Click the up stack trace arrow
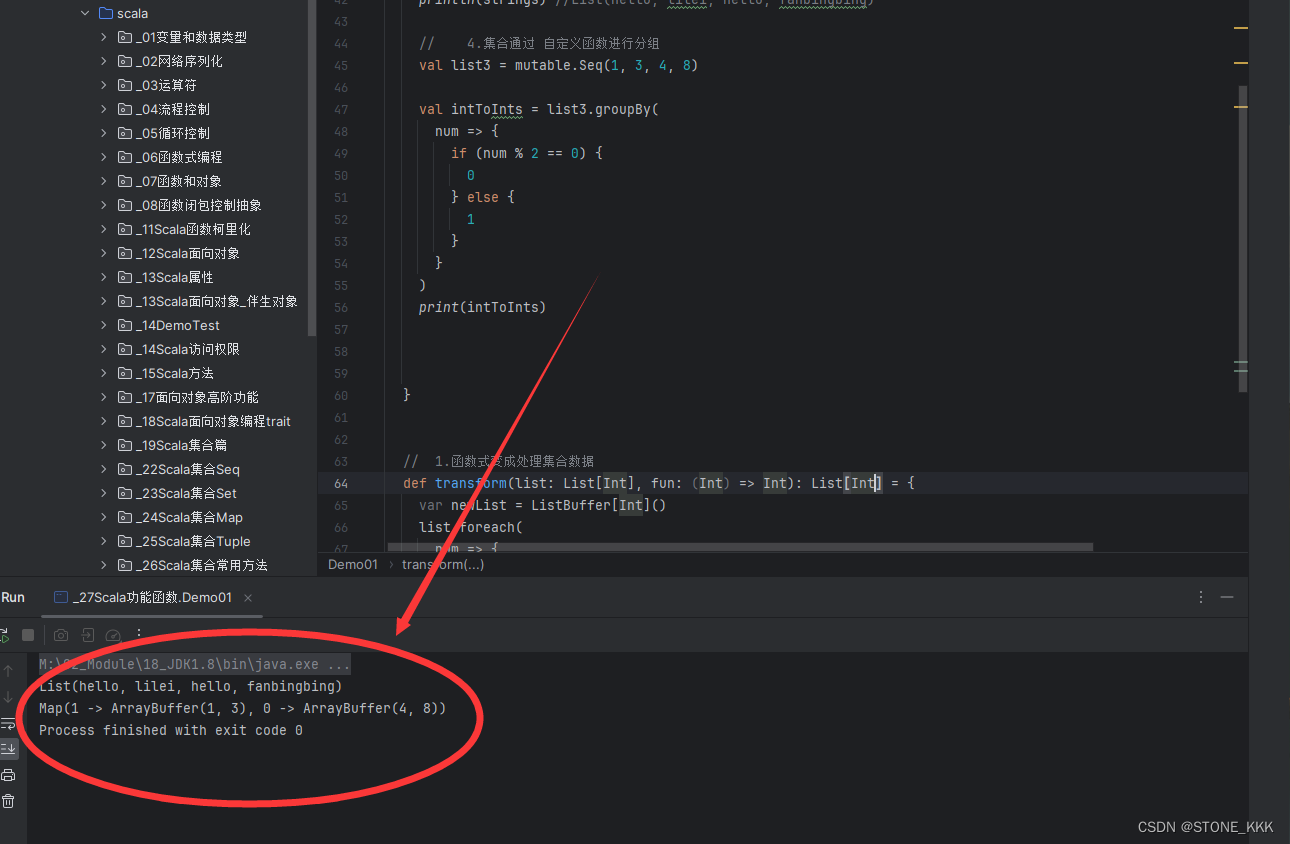This screenshot has width=1290, height=844. pos(8,671)
